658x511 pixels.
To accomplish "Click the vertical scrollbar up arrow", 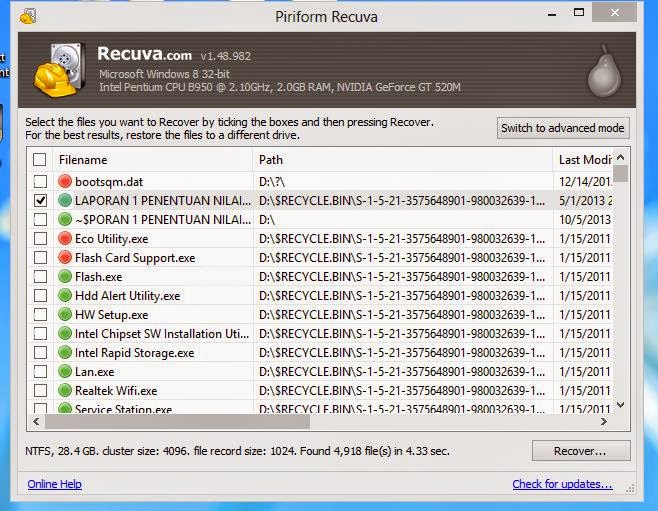I will 621,157.
